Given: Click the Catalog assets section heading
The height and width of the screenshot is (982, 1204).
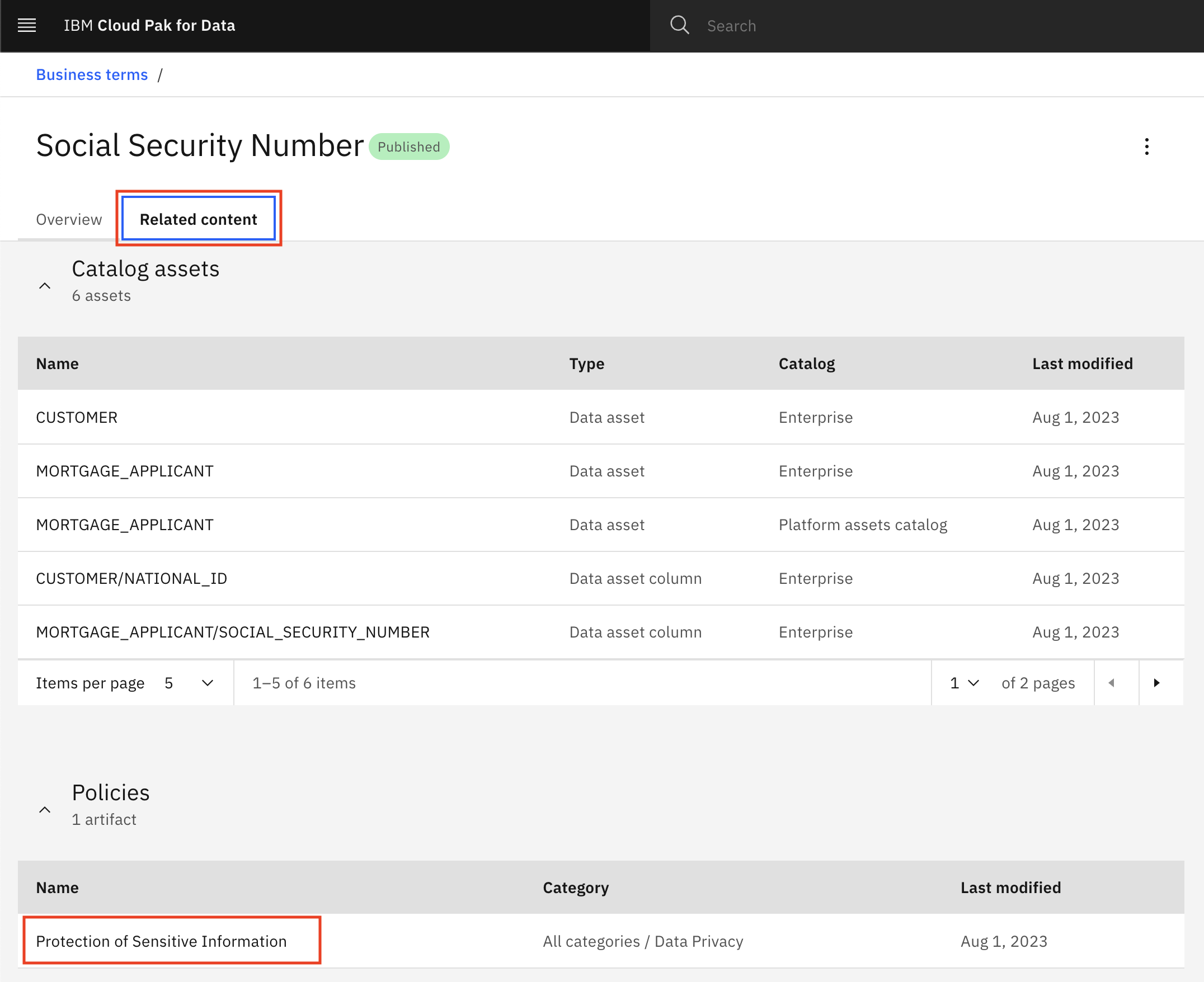Looking at the screenshot, I should coord(145,268).
